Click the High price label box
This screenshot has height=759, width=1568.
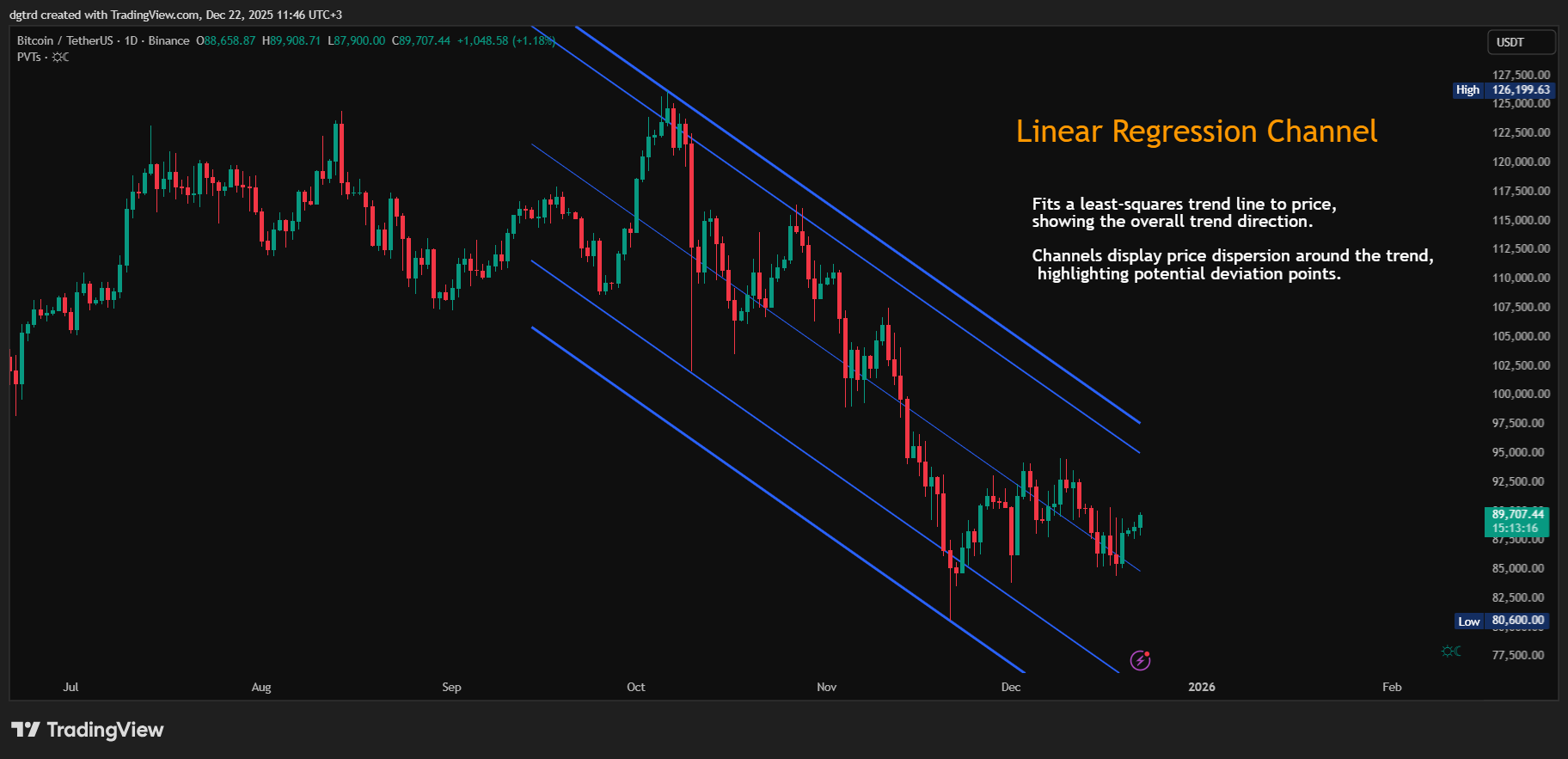pos(1504,89)
